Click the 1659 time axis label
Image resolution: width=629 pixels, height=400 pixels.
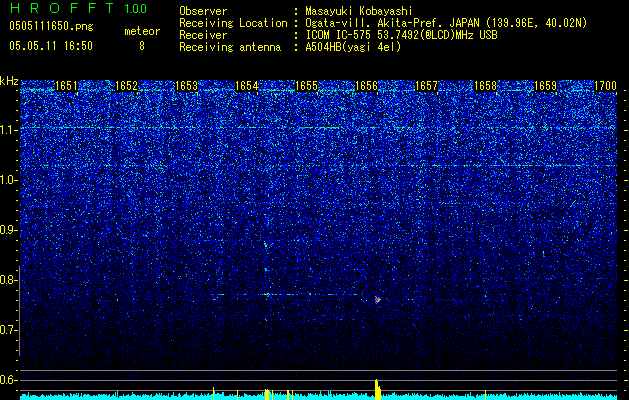[x=546, y=86]
